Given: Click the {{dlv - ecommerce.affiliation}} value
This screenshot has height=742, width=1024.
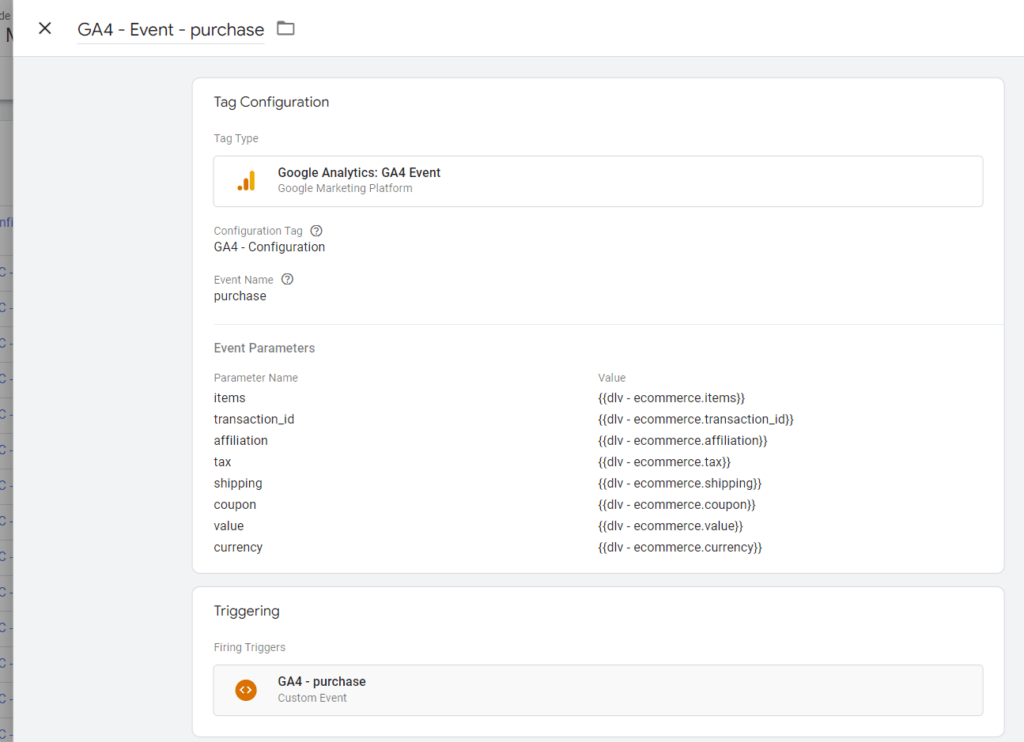Looking at the screenshot, I should [x=682, y=440].
